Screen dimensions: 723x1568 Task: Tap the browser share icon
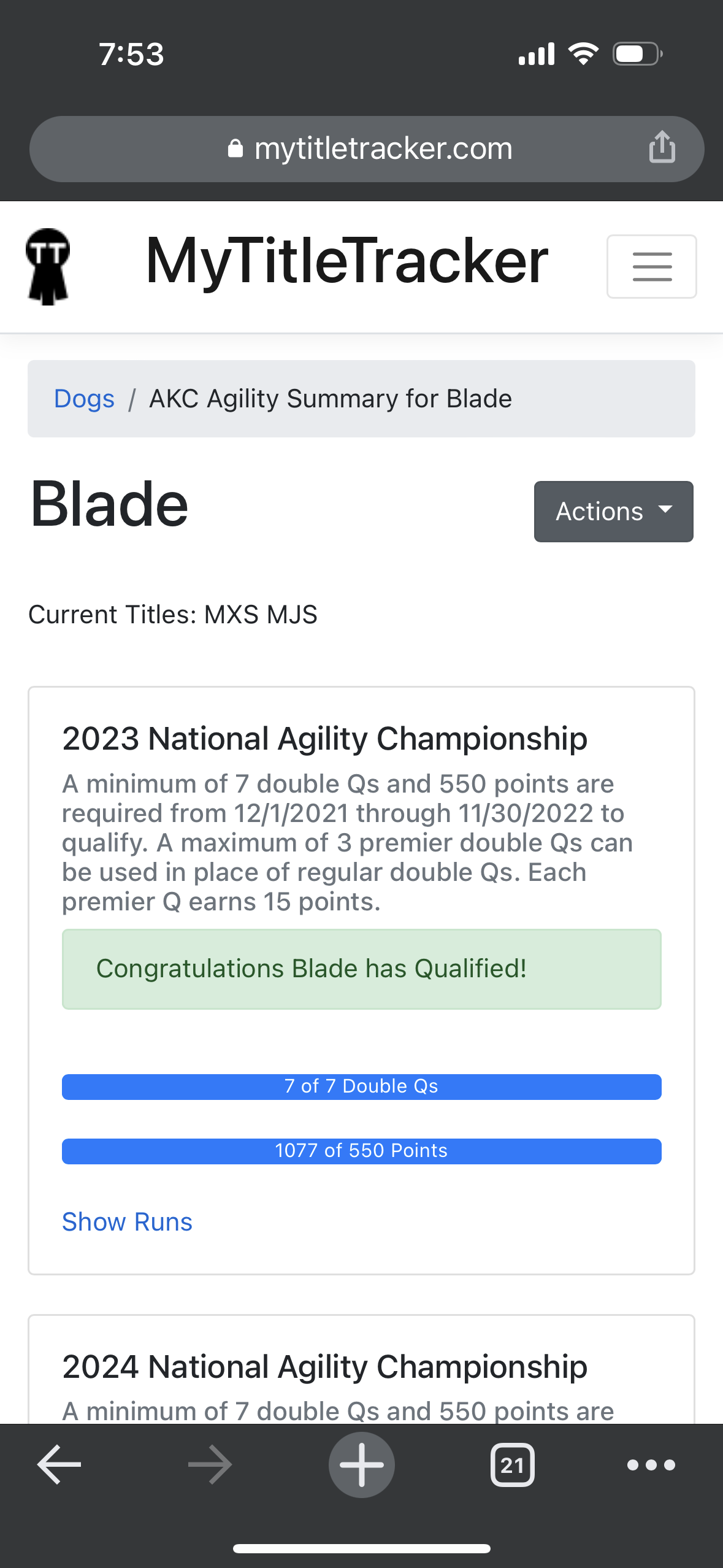click(662, 148)
